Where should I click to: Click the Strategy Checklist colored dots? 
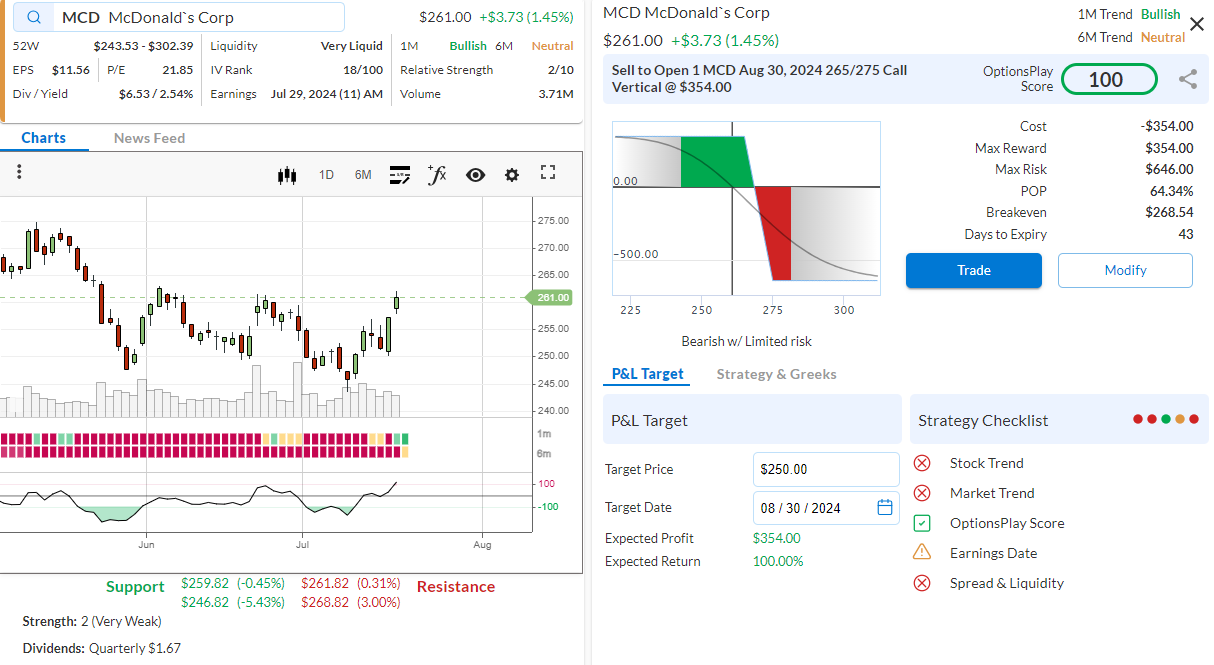point(1165,420)
